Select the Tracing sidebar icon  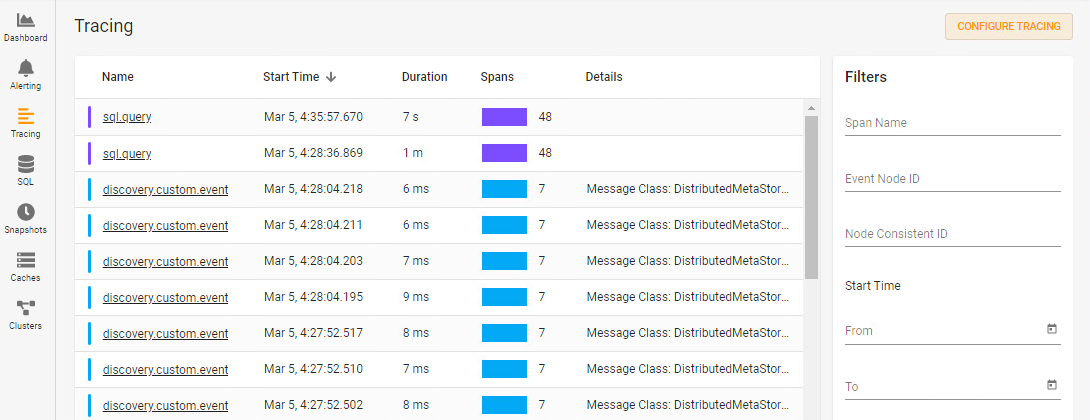(x=26, y=116)
